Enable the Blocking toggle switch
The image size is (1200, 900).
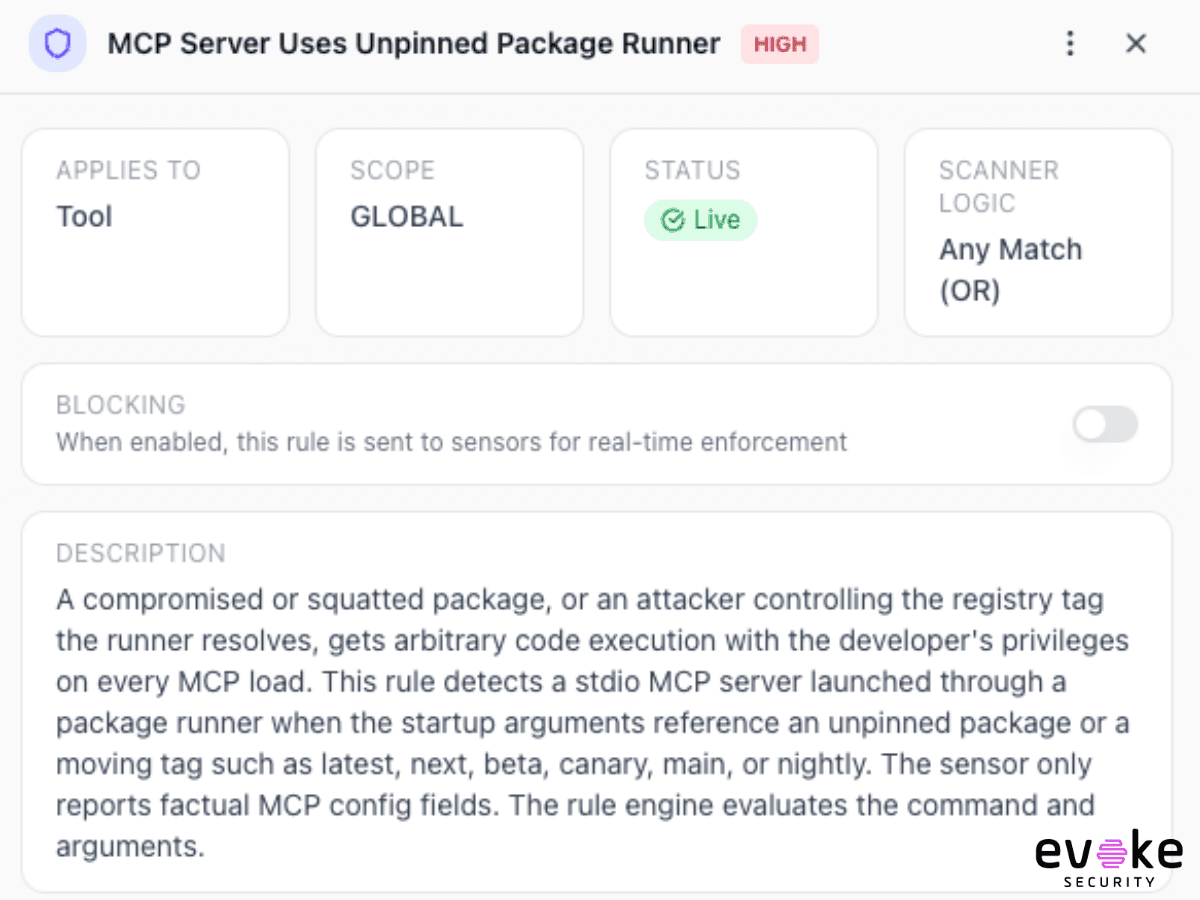click(x=1105, y=424)
